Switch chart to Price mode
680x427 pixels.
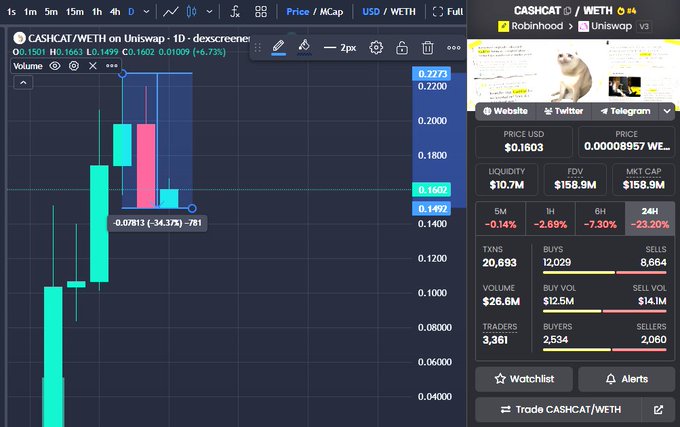coord(298,12)
